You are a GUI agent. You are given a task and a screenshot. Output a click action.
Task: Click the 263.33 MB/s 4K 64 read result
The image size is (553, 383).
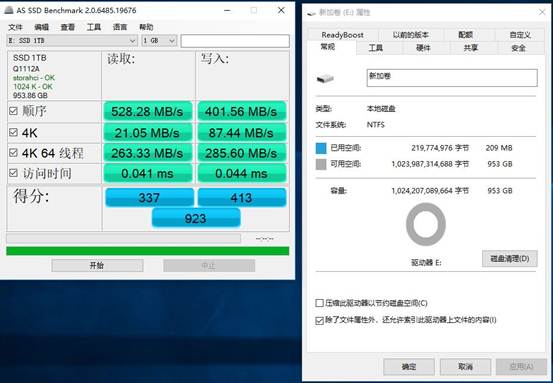tap(147, 153)
